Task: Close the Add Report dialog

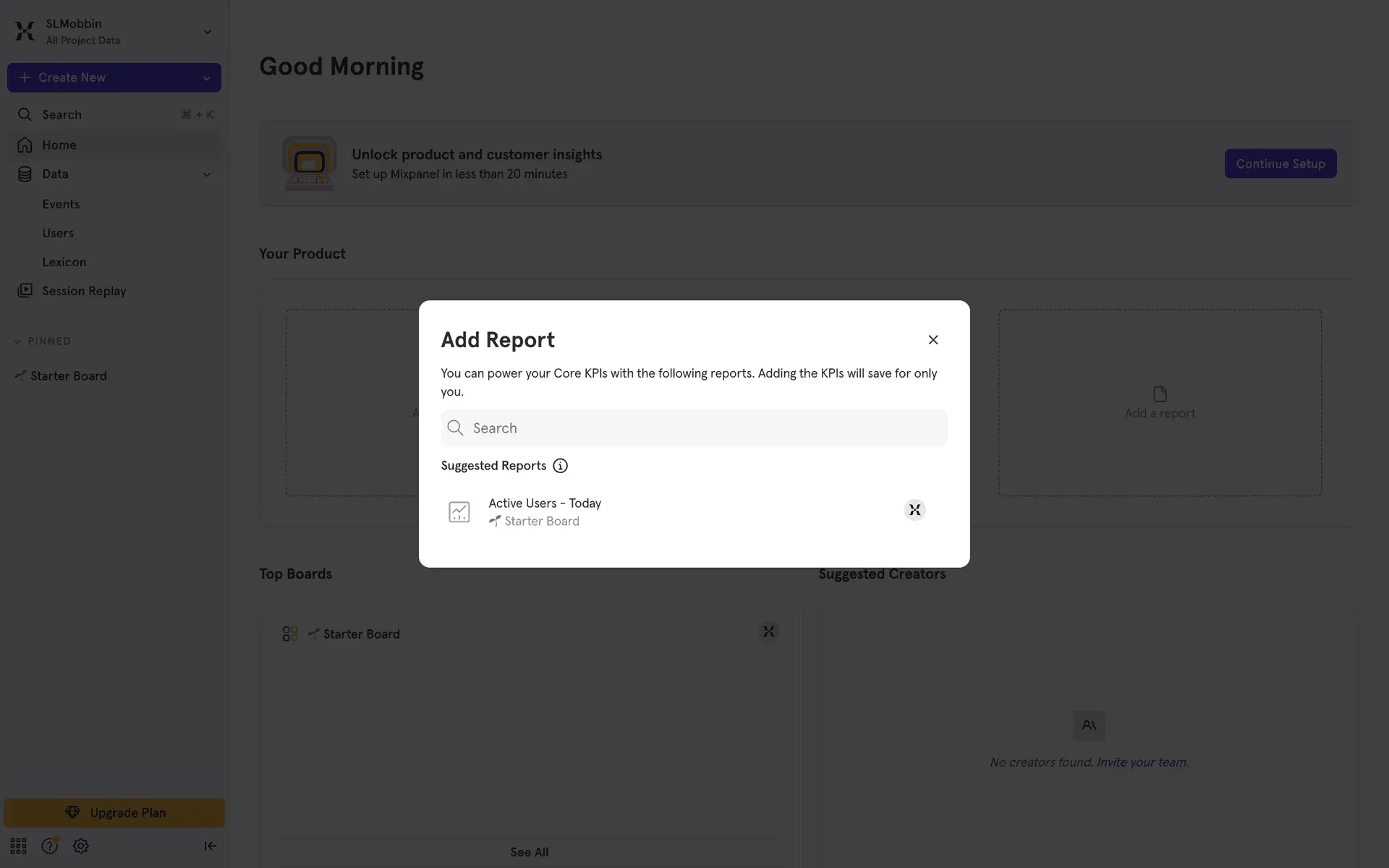Action: tap(933, 340)
